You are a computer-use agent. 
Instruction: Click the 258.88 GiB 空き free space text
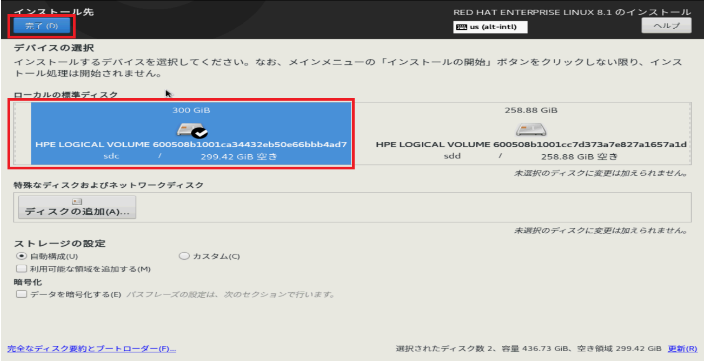(x=579, y=157)
